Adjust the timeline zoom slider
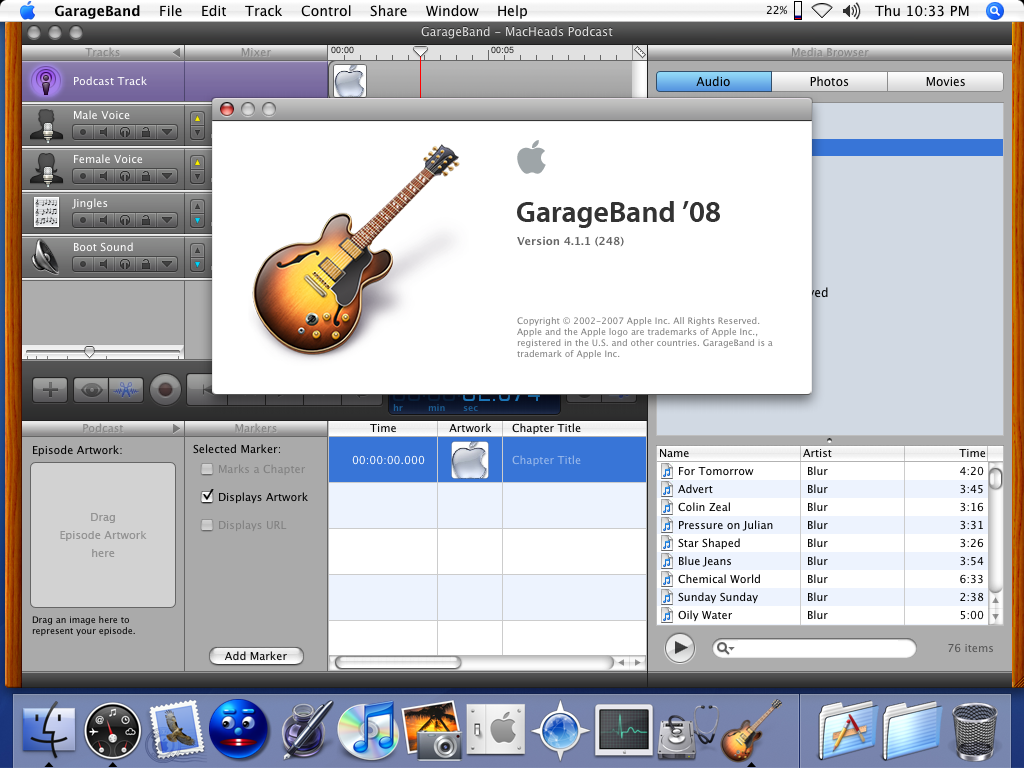This screenshot has width=1024, height=768. tap(89, 352)
